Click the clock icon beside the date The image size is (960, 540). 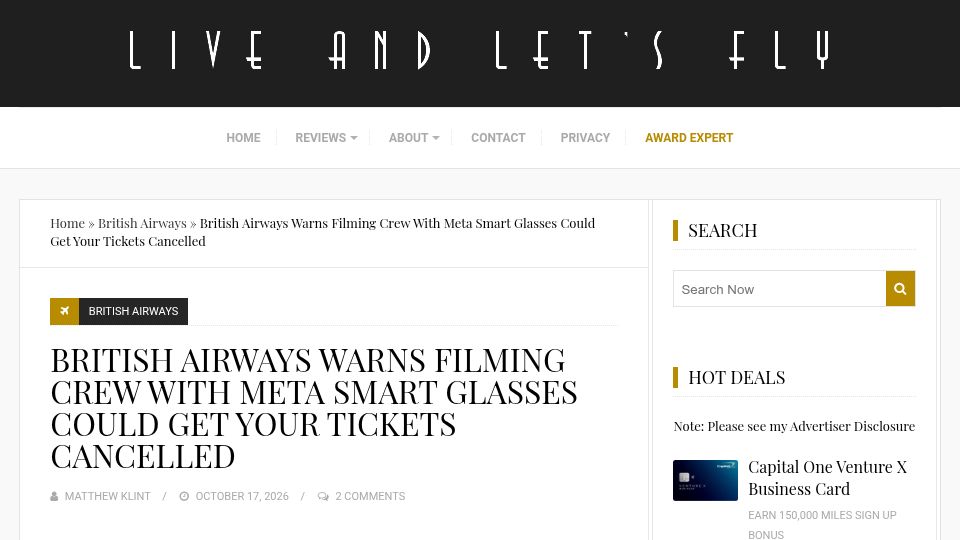pos(184,497)
